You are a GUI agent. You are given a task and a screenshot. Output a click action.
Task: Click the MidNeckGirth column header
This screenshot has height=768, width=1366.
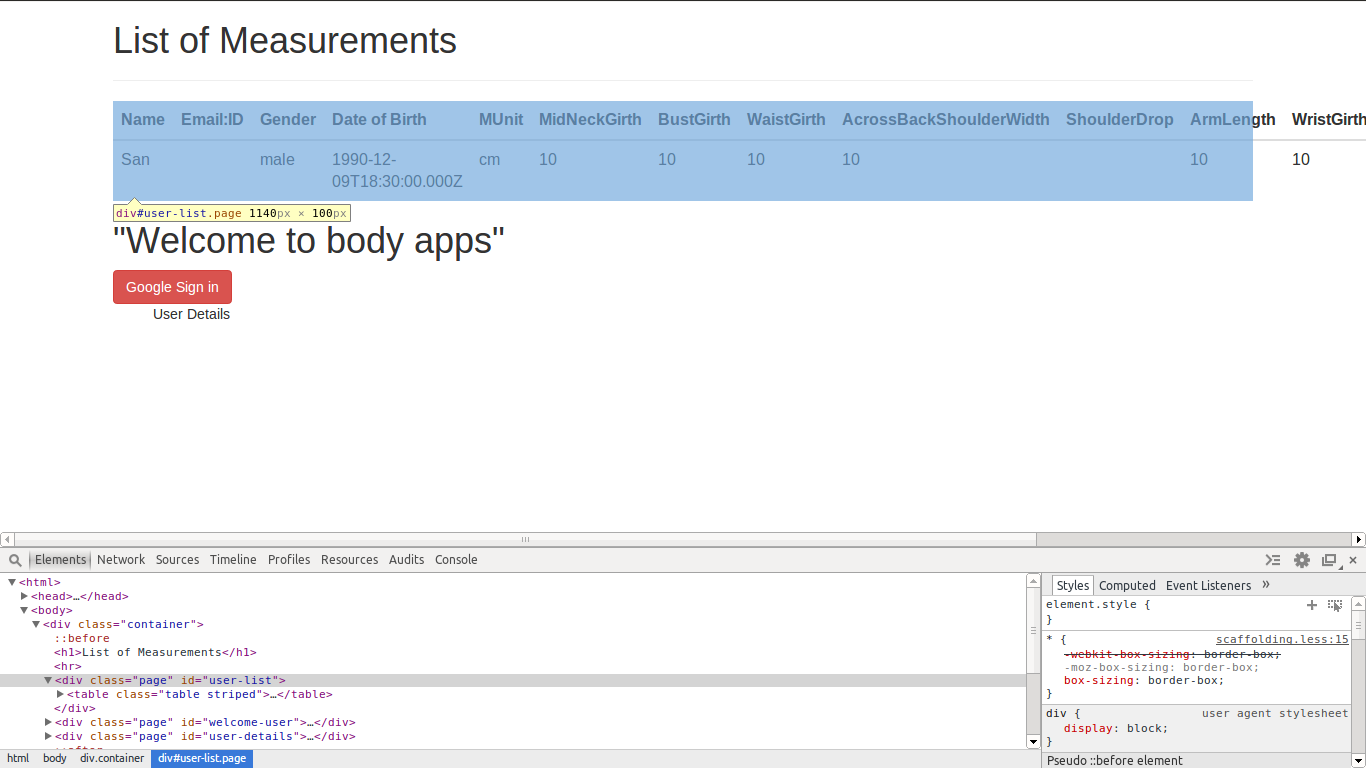pos(590,120)
